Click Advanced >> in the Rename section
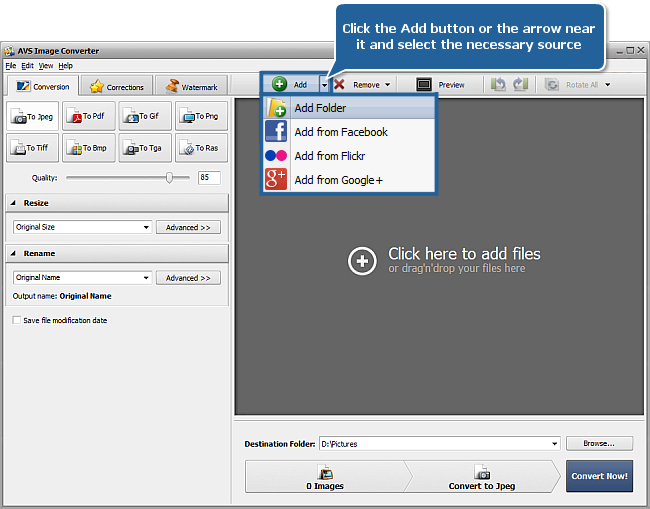 click(x=188, y=278)
